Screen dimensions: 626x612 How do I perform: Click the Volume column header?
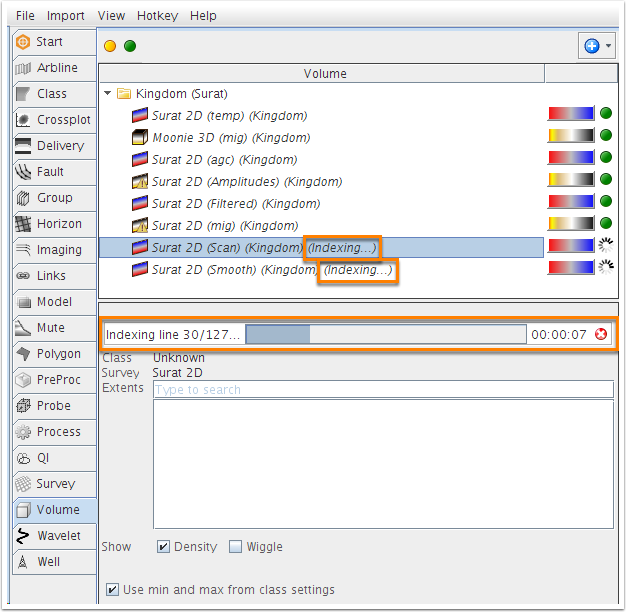click(x=322, y=73)
